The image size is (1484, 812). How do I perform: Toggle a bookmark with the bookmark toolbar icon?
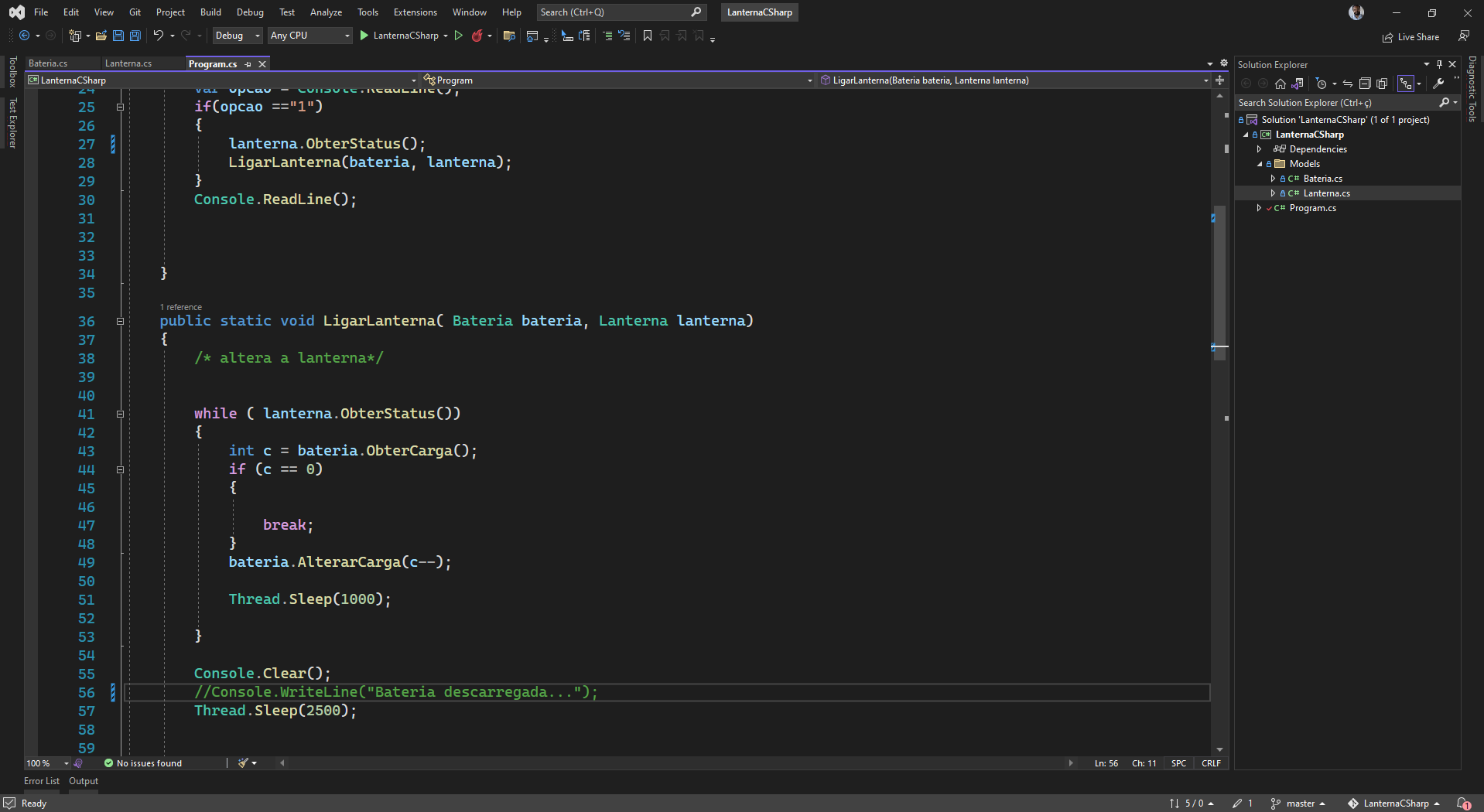[648, 36]
